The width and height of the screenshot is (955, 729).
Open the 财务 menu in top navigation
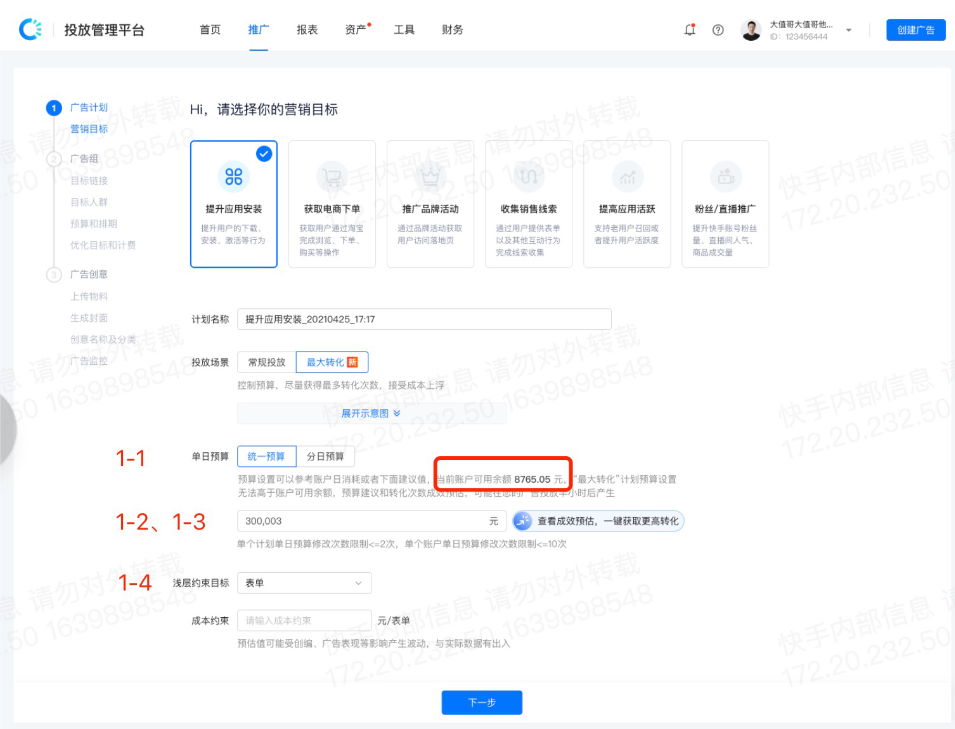point(452,29)
